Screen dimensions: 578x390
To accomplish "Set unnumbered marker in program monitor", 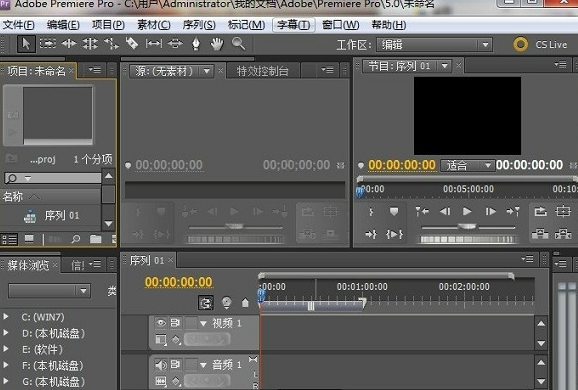I will pyautogui.click(x=394, y=211).
